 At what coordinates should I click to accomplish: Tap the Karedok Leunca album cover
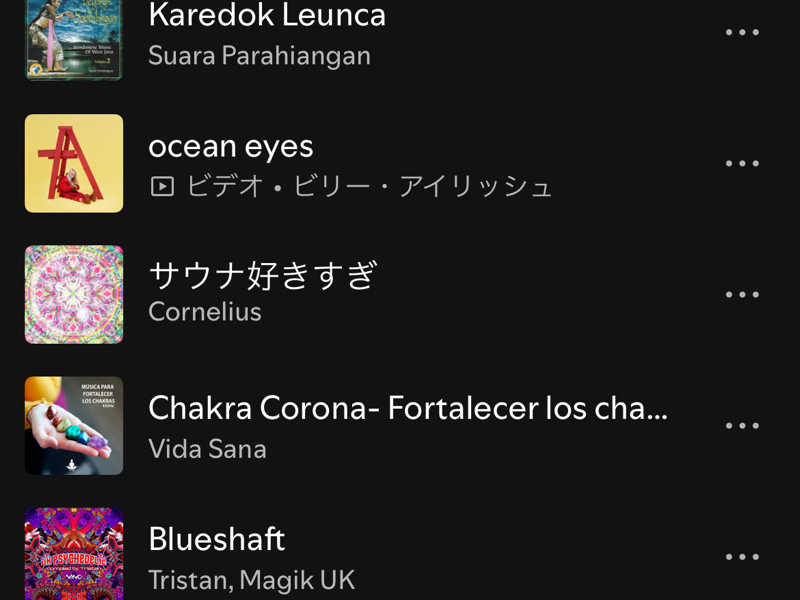[x=74, y=38]
